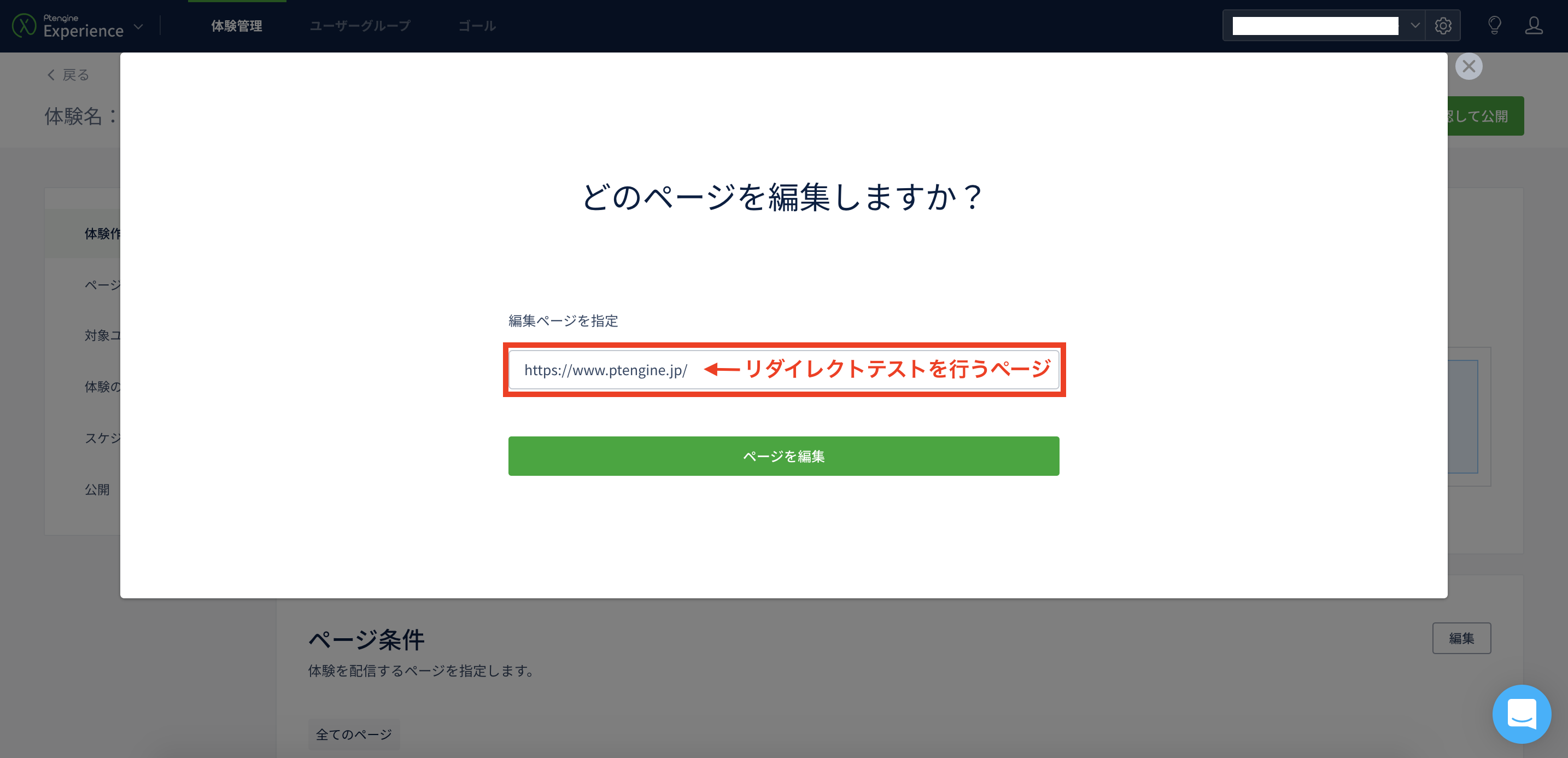Go to the ゴール tab
This screenshot has width=1568, height=758.
(477, 26)
